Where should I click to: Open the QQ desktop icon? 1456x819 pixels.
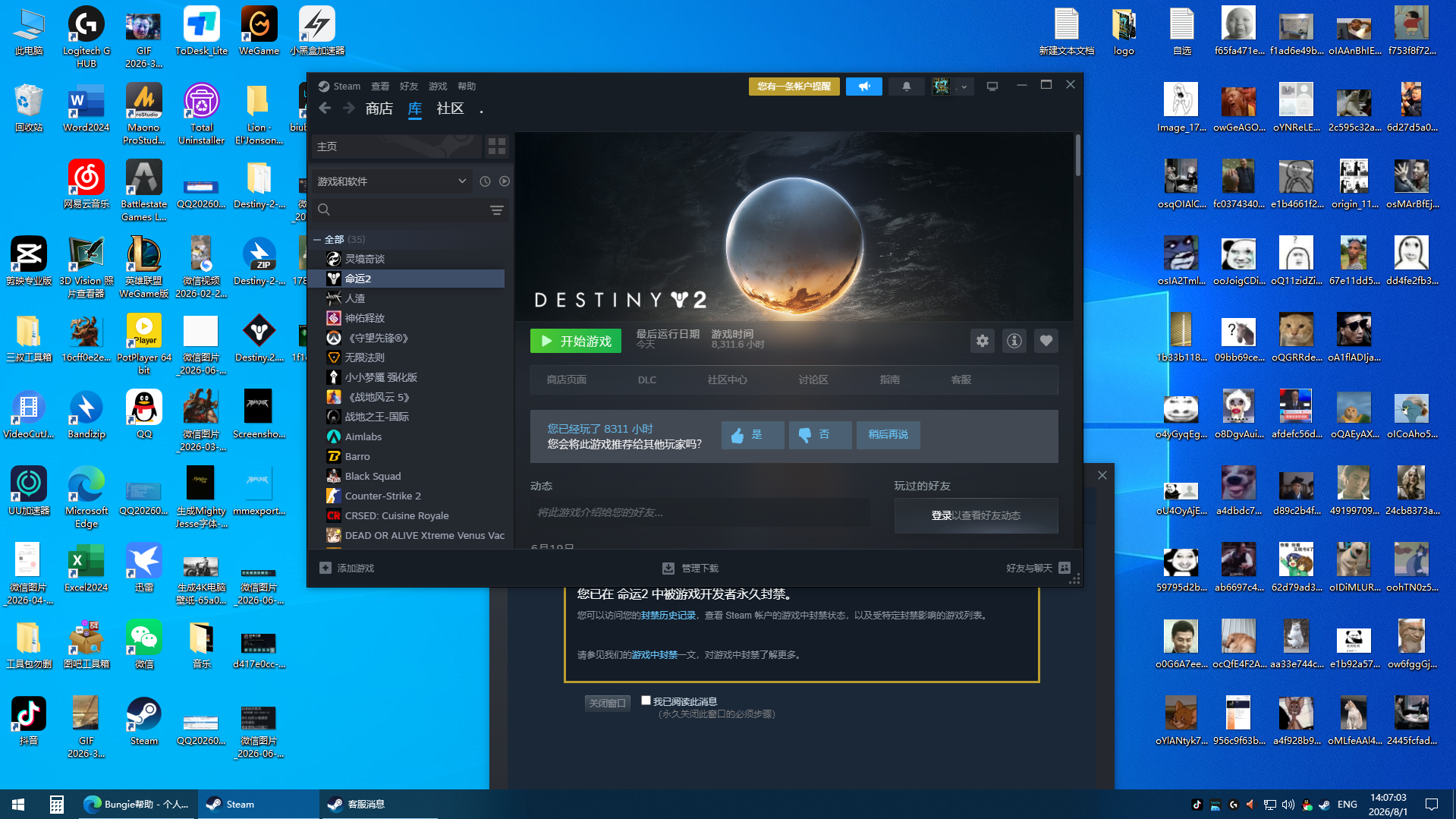pyautogui.click(x=144, y=414)
